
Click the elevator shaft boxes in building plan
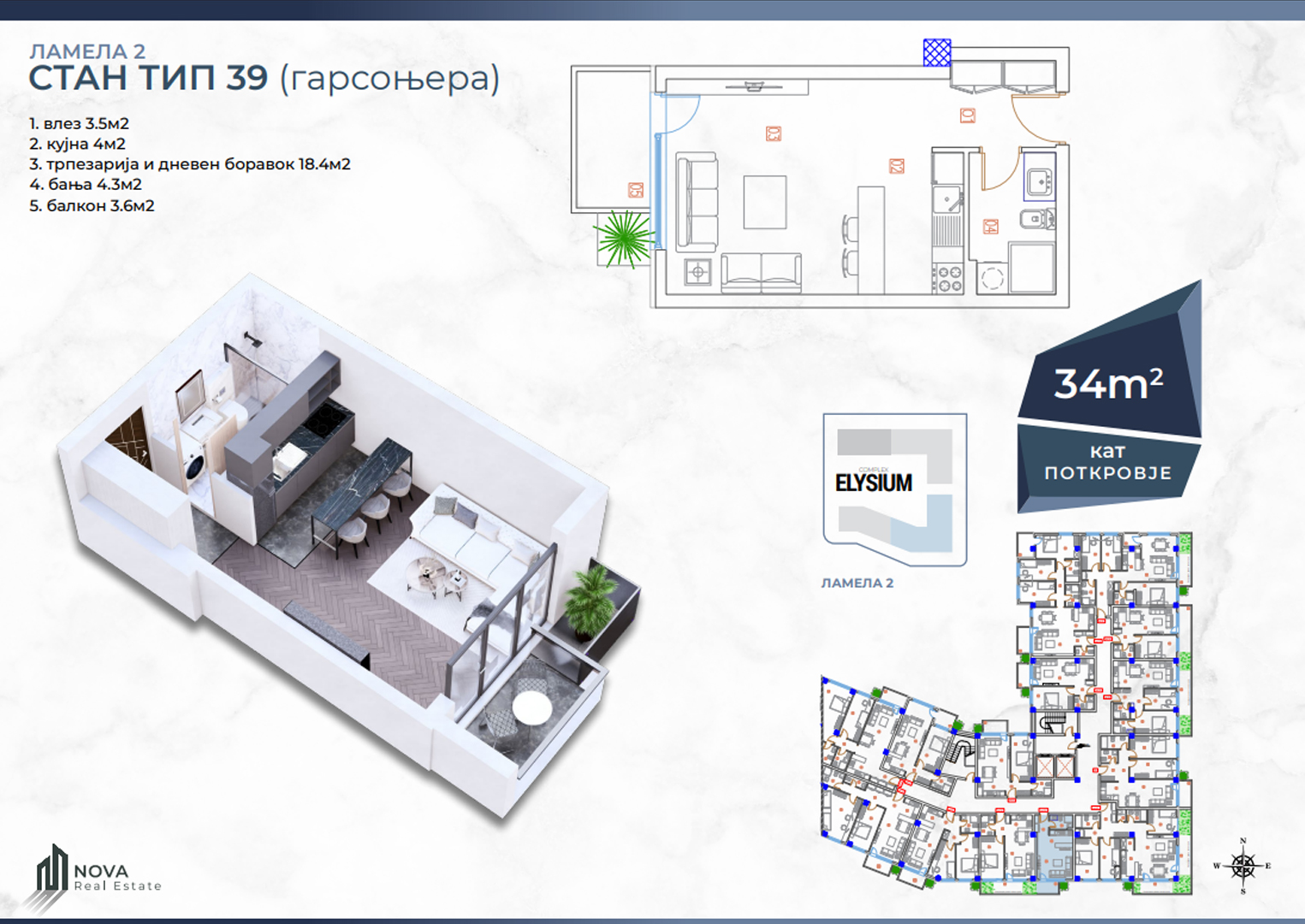point(1053,766)
